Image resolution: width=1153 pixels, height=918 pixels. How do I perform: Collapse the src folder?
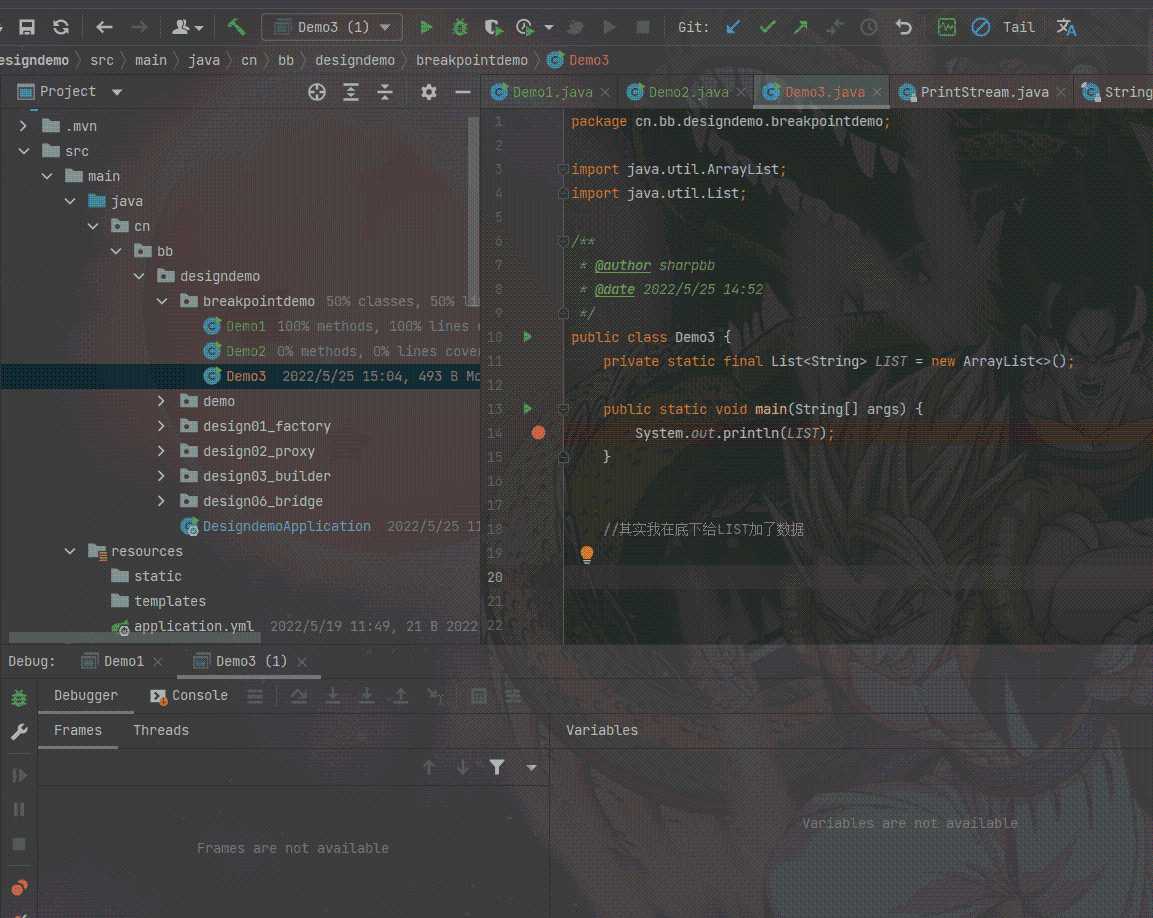click(24, 151)
